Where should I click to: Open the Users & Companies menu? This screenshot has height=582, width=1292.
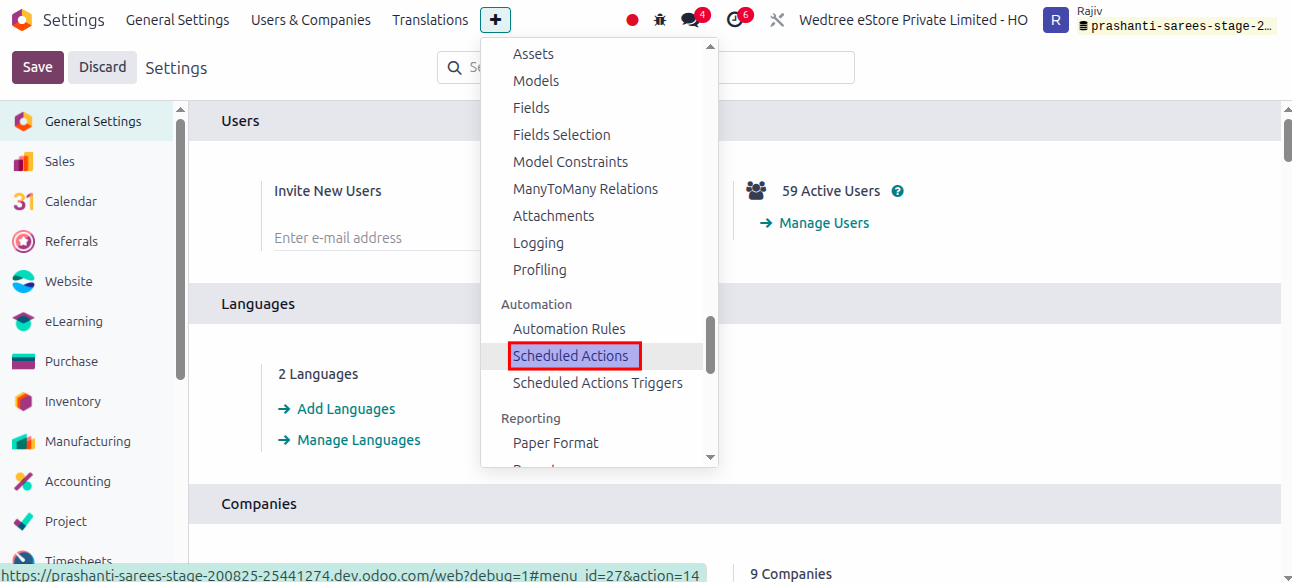click(x=310, y=20)
